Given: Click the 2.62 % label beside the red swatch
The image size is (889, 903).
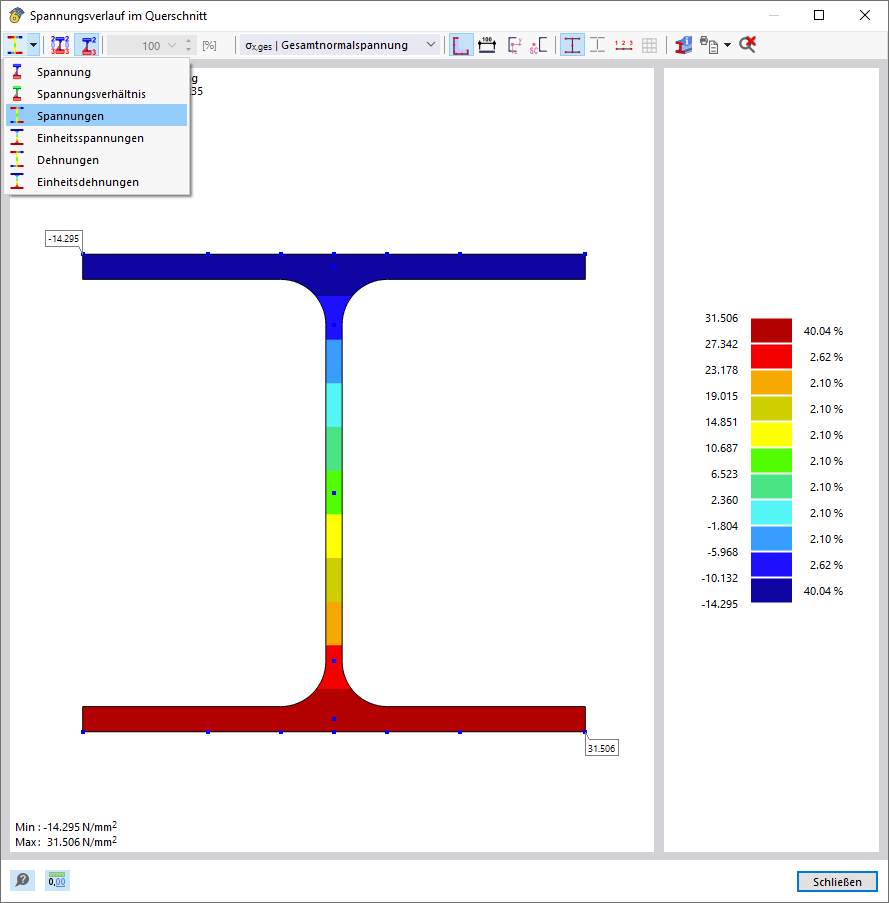Looking at the screenshot, I should click(x=826, y=357).
